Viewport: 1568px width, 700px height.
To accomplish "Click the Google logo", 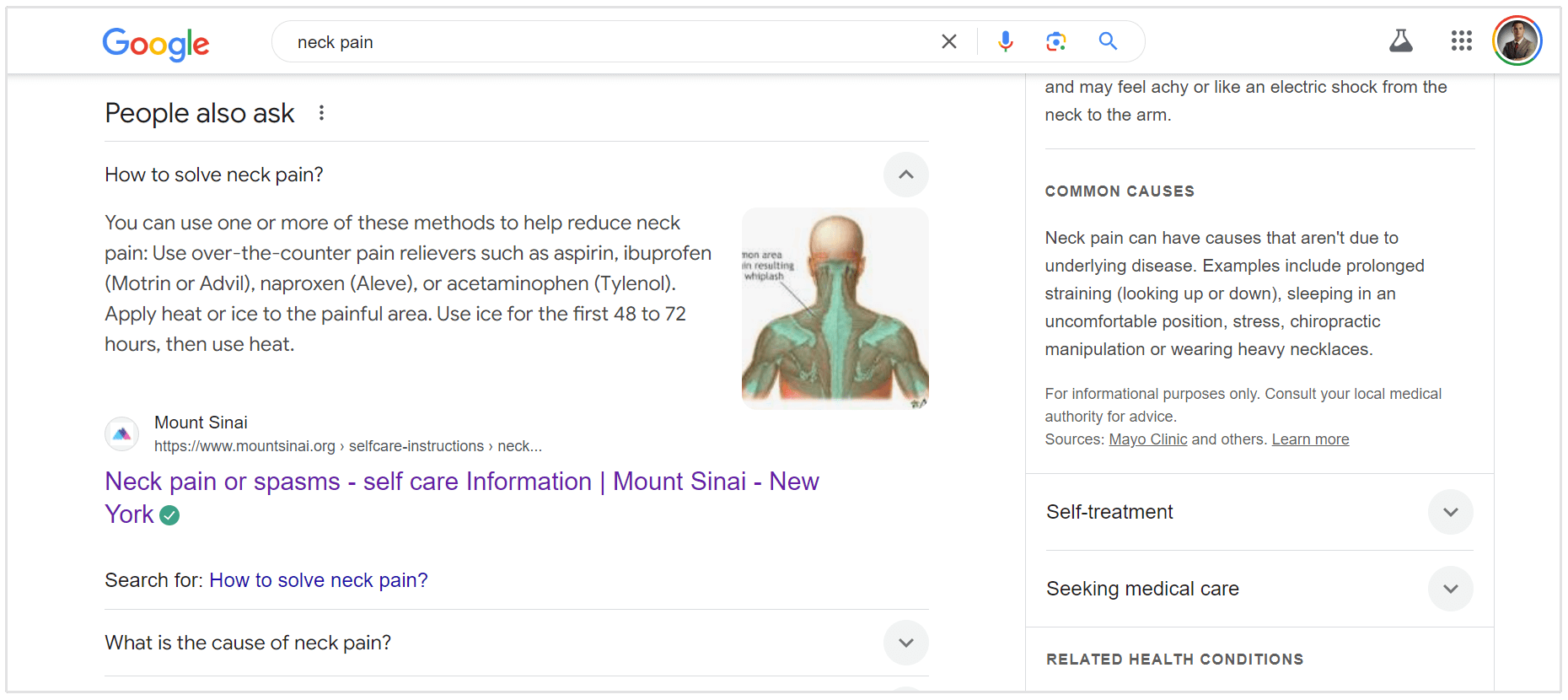I will [156, 43].
